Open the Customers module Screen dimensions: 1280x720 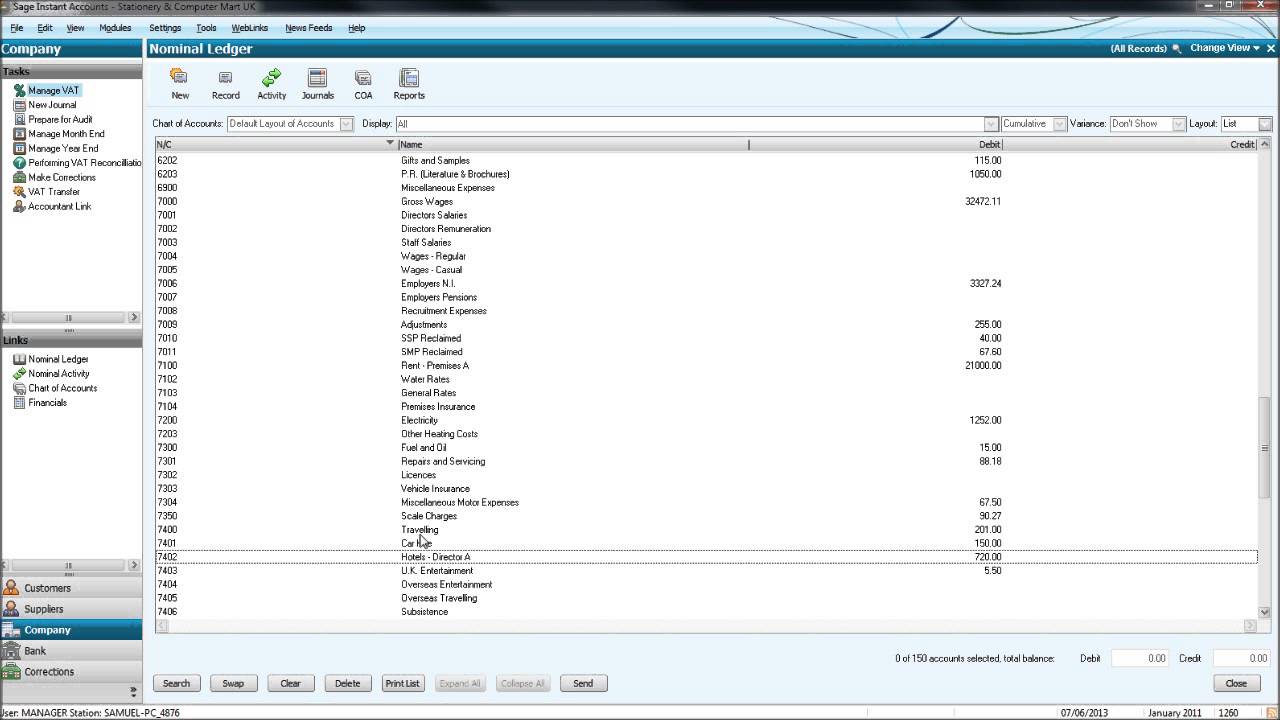coord(71,588)
